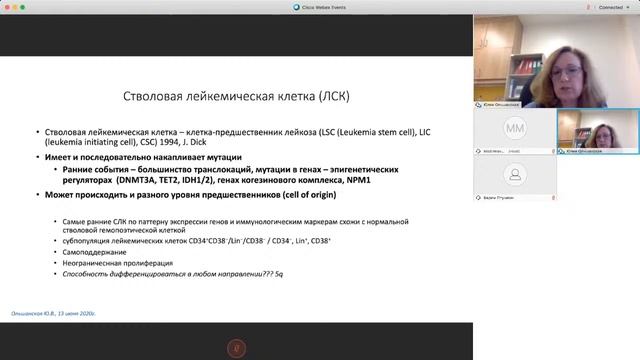The image size is (640, 360).
Task: Click bullet starting 'Ранние события – большинство транслокаций'
Action: coord(231,175)
